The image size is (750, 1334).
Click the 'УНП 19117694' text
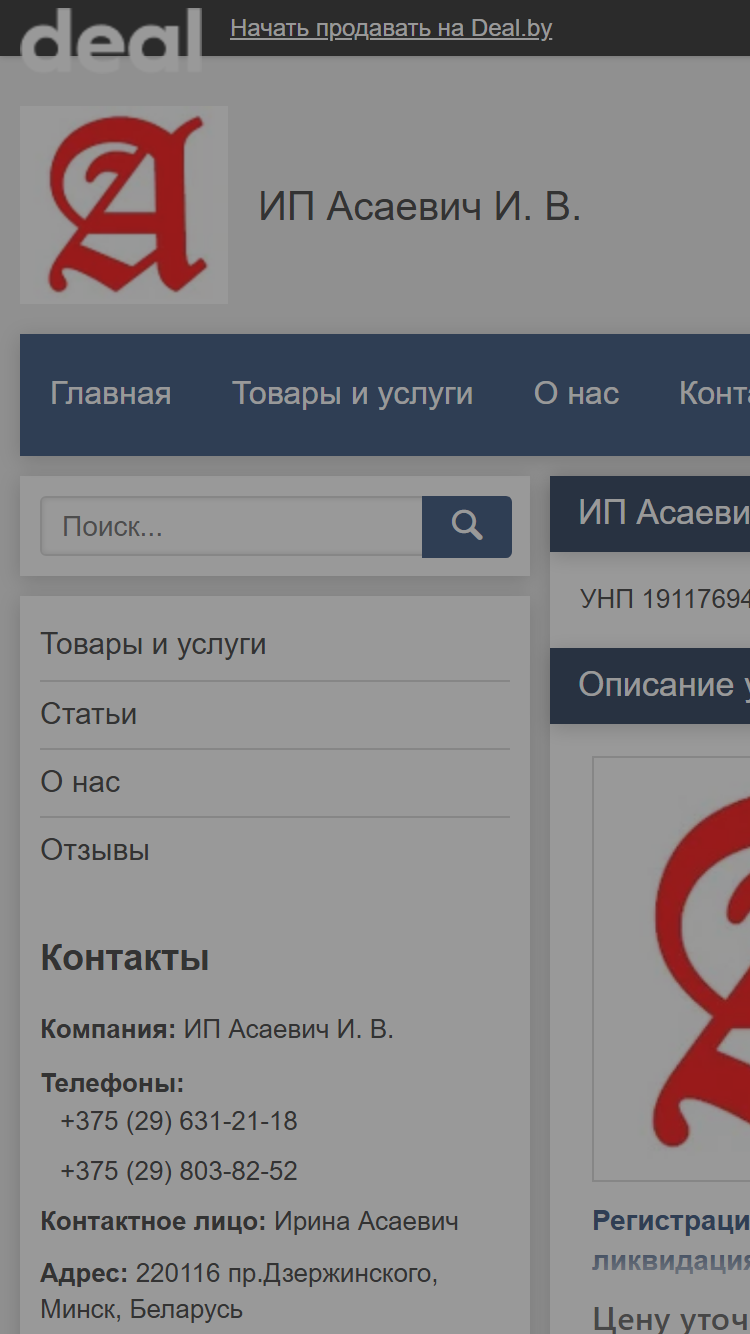tap(665, 599)
